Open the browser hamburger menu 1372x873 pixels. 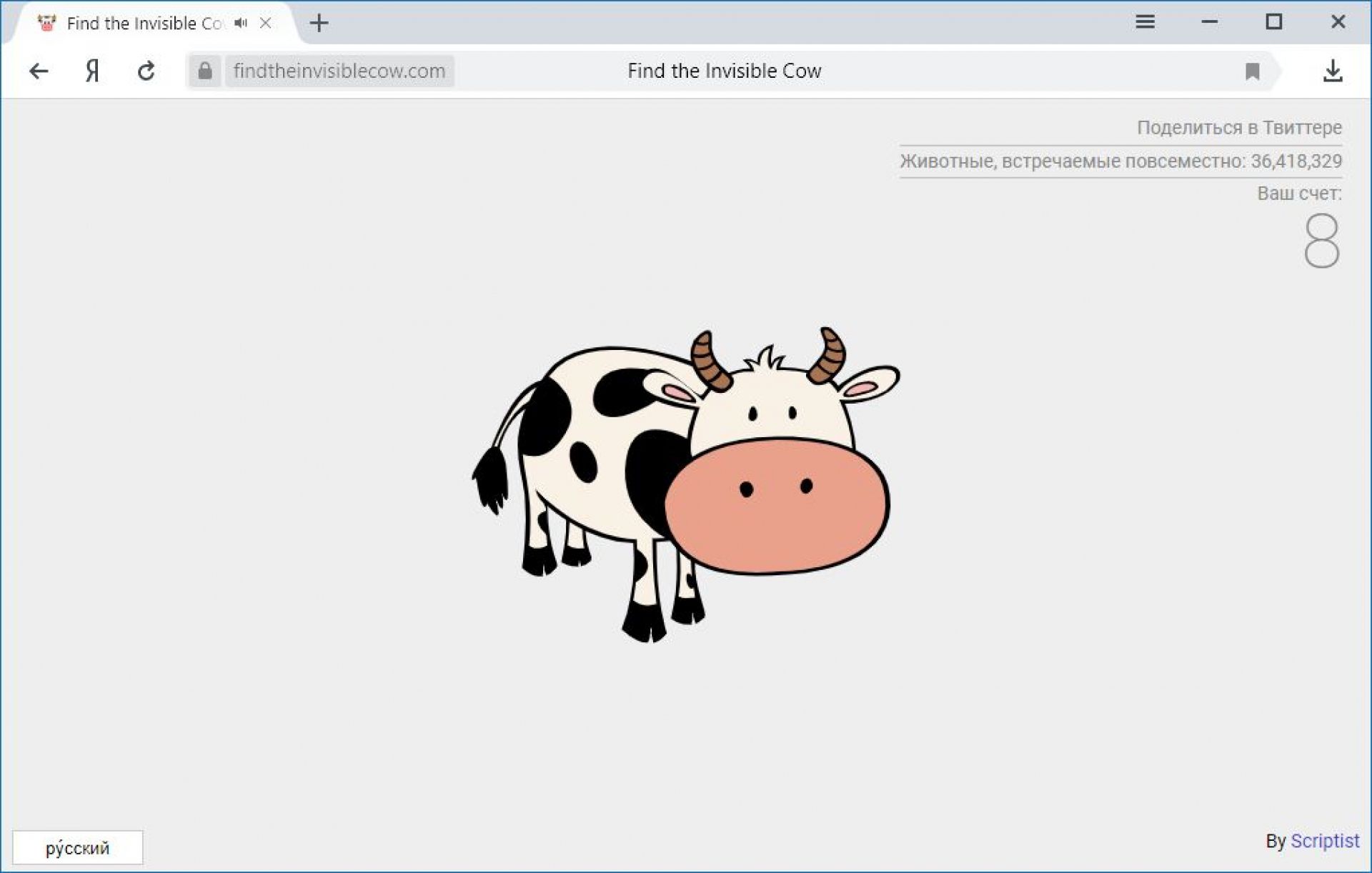[x=1145, y=22]
